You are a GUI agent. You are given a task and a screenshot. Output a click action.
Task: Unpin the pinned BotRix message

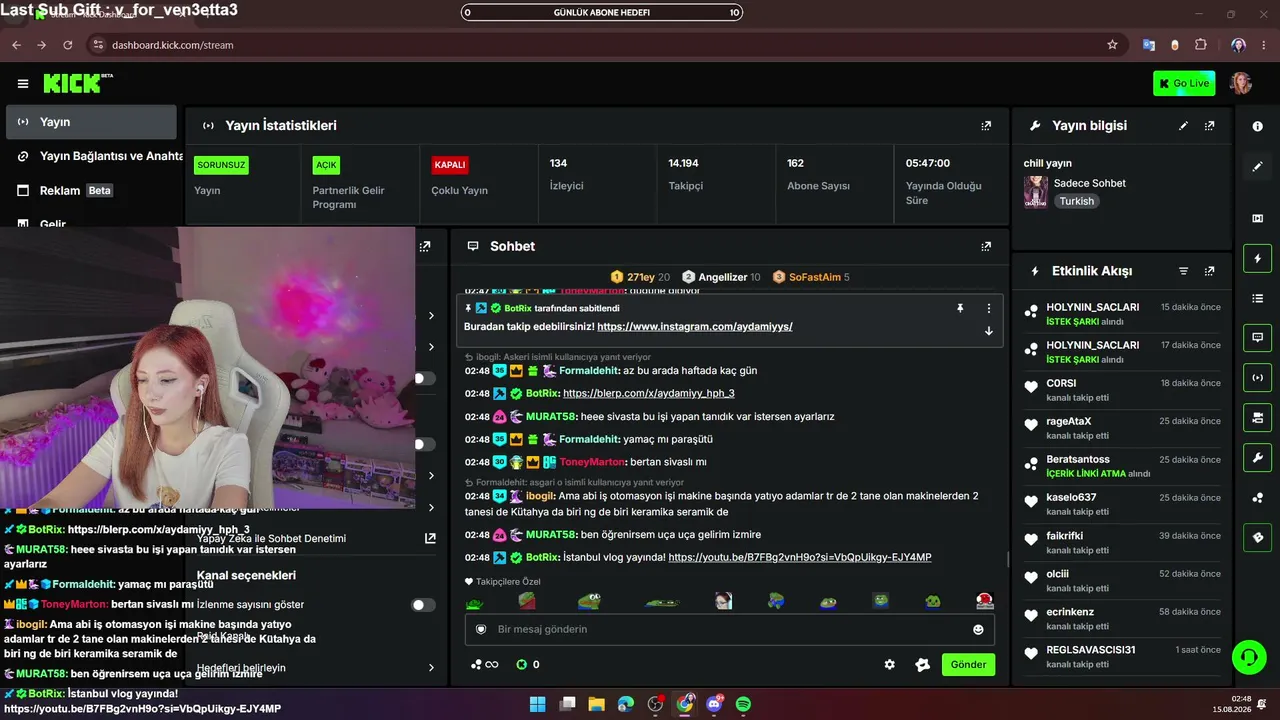coord(960,308)
